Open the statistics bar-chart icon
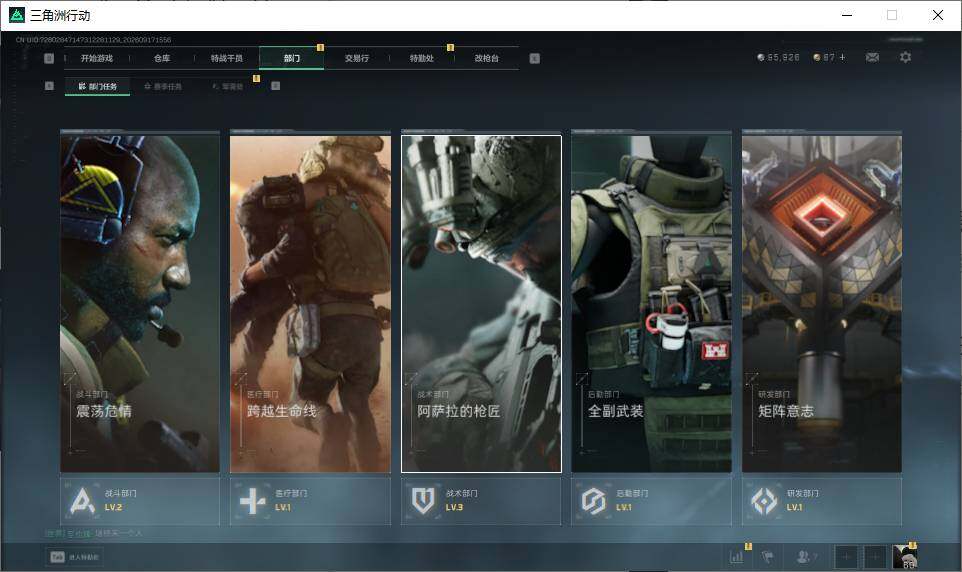Screen dimensions: 962x572 point(736,557)
